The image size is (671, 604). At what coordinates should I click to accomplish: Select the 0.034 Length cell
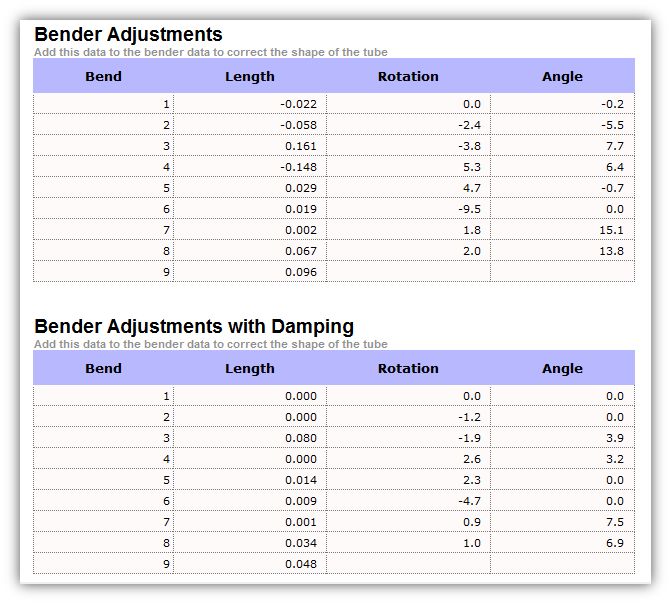[x=300, y=543]
